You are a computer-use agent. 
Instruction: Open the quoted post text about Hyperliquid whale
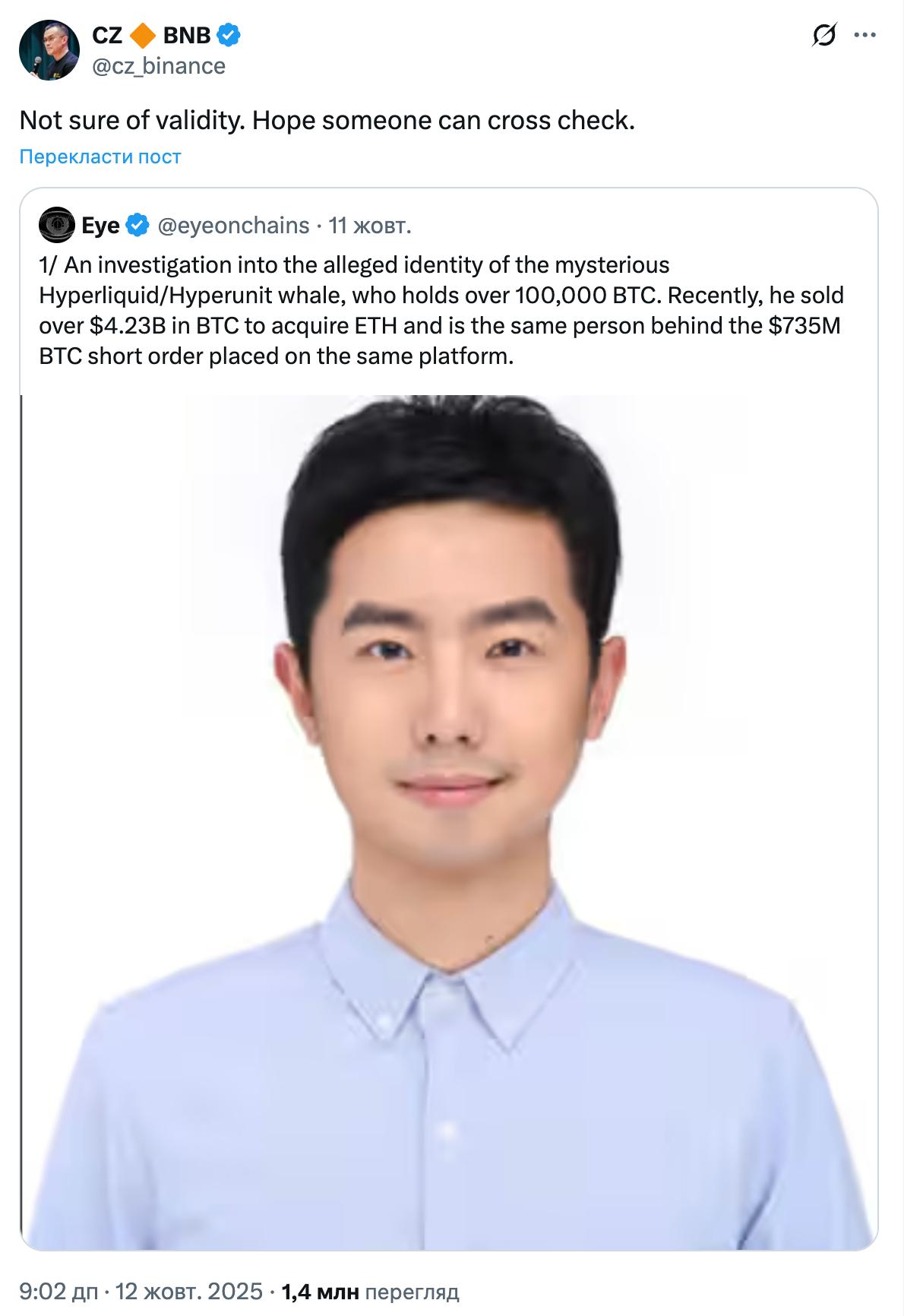click(441, 310)
